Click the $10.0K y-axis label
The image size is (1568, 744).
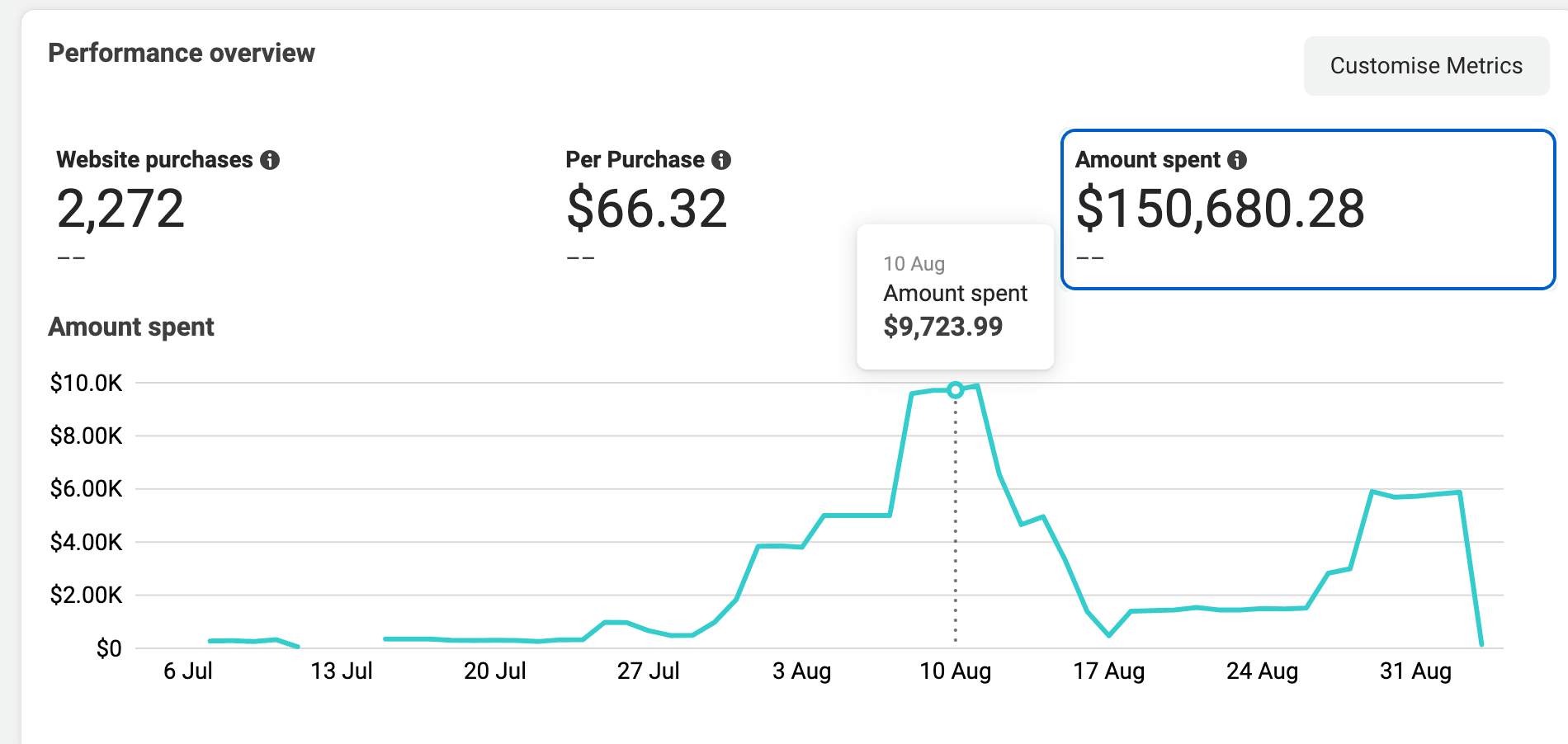(86, 383)
